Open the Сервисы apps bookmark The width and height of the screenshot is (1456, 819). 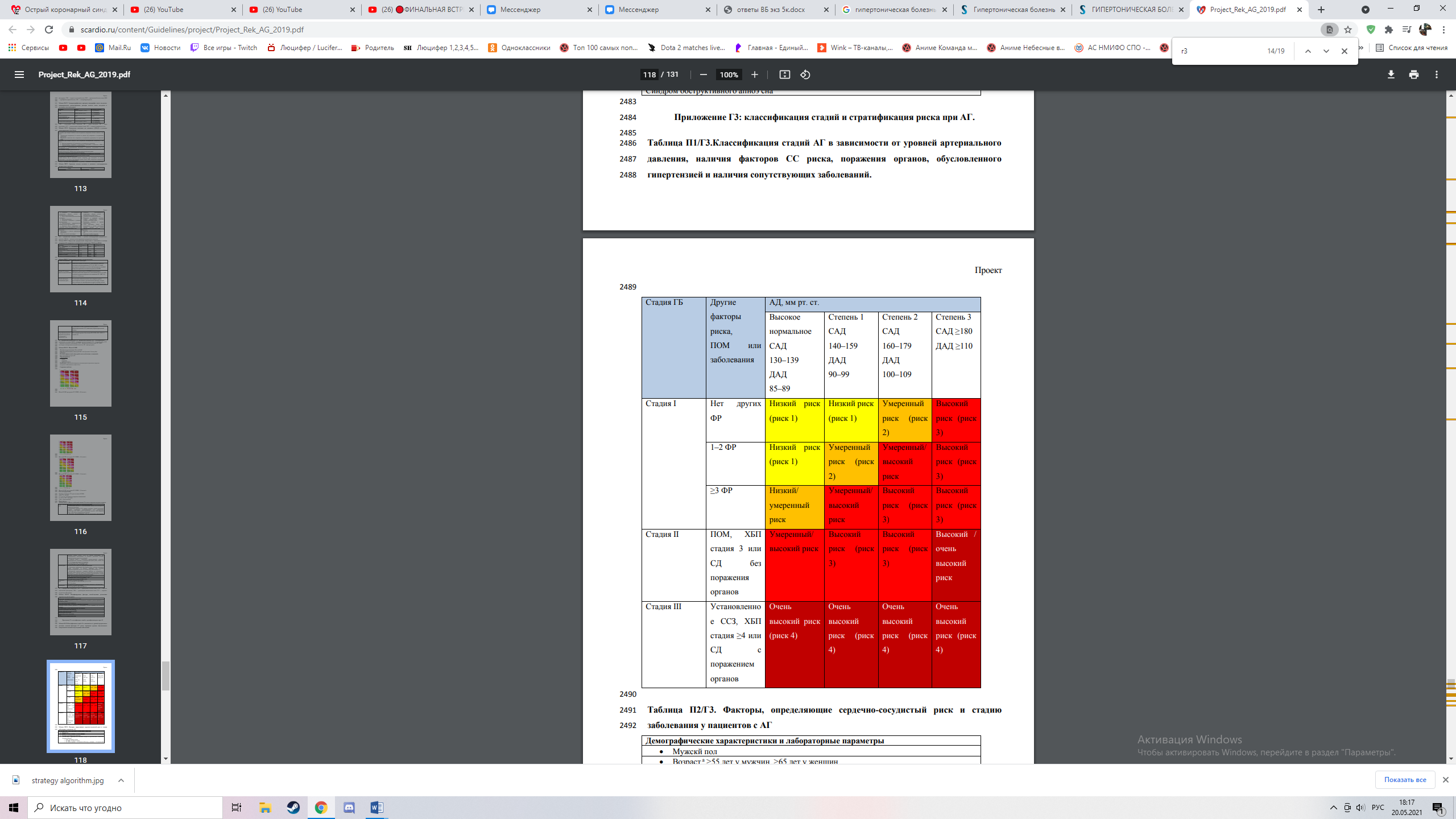[x=28, y=48]
